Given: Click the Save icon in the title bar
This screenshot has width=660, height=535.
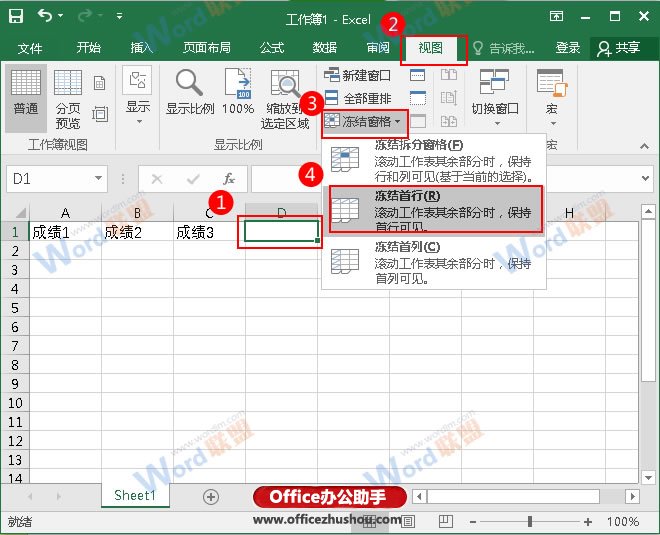Looking at the screenshot, I should 16,16.
